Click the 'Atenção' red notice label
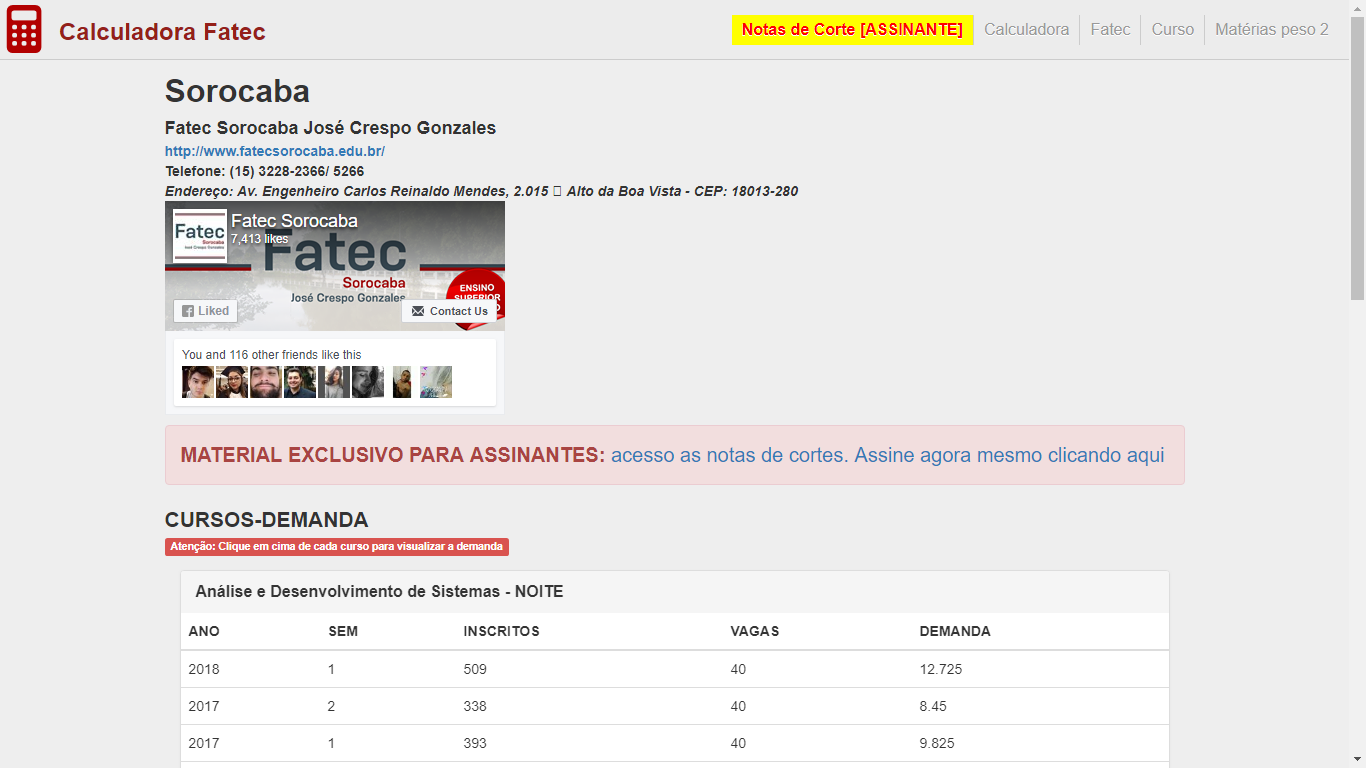Viewport: 1366px width, 768px height. coord(337,547)
